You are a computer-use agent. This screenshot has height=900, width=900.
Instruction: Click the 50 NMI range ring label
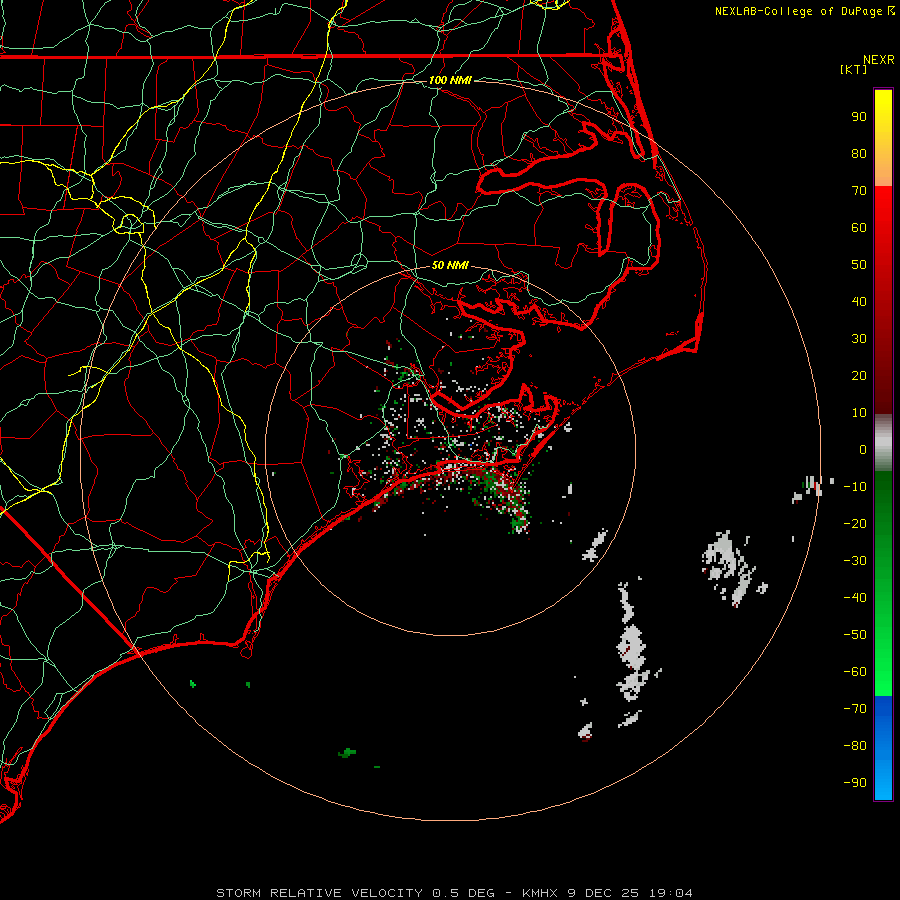point(450,265)
